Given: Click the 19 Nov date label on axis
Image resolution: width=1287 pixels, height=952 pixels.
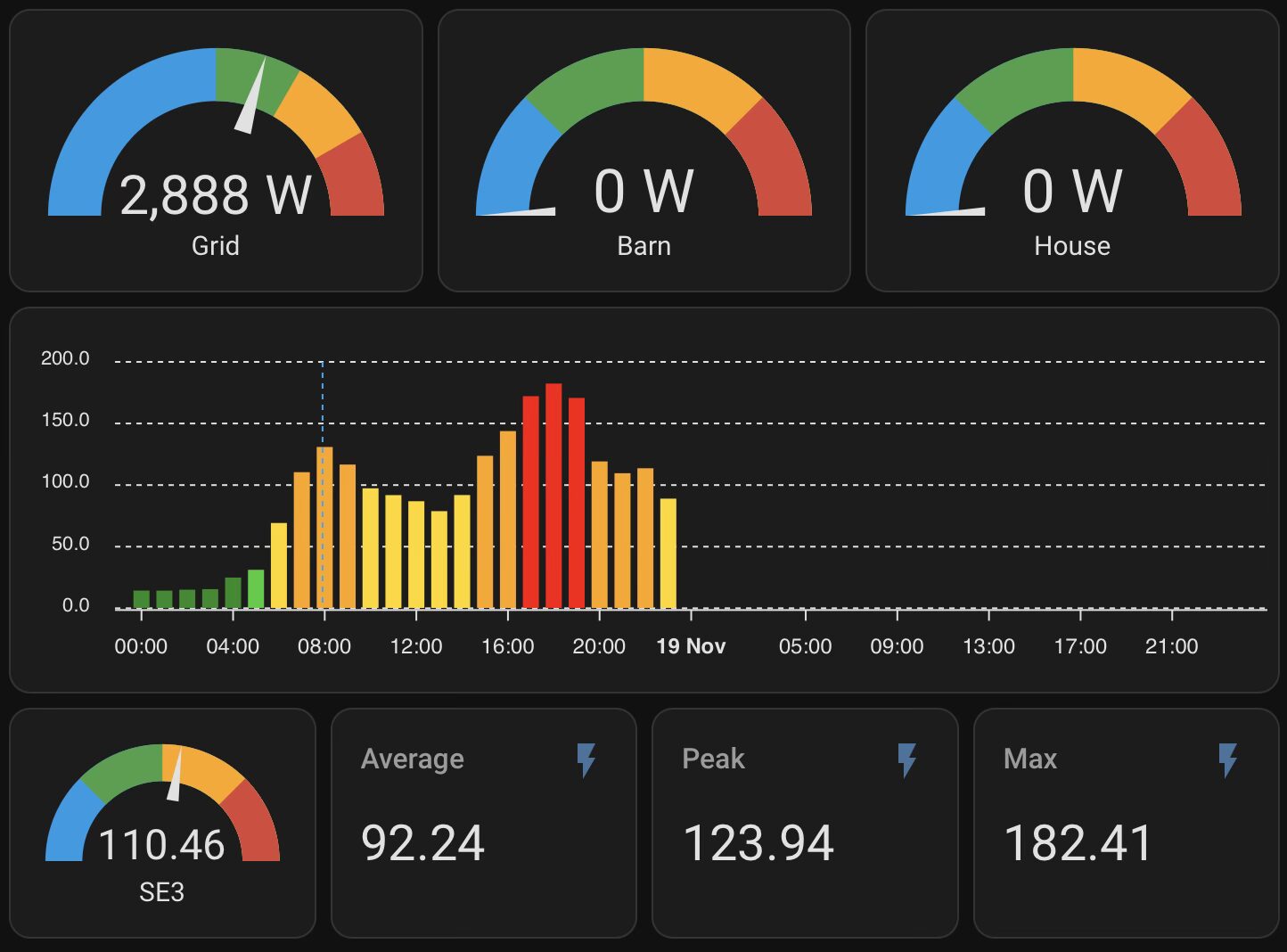Looking at the screenshot, I should coord(691,646).
